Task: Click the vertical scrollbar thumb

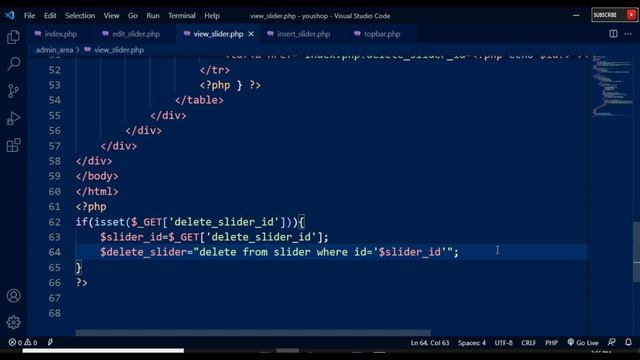Action: pyautogui.click(x=636, y=252)
